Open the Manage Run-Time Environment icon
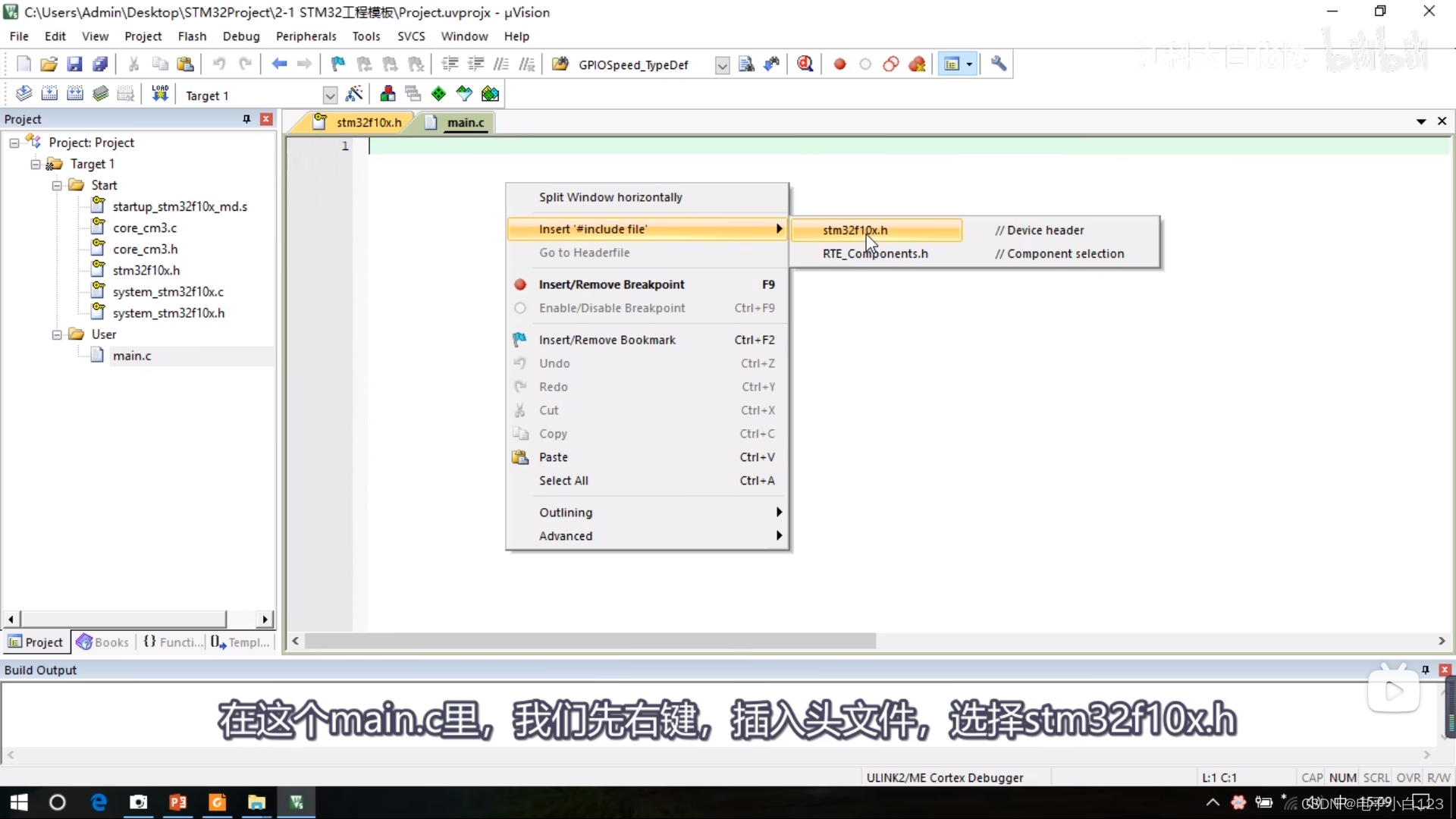 (438, 93)
